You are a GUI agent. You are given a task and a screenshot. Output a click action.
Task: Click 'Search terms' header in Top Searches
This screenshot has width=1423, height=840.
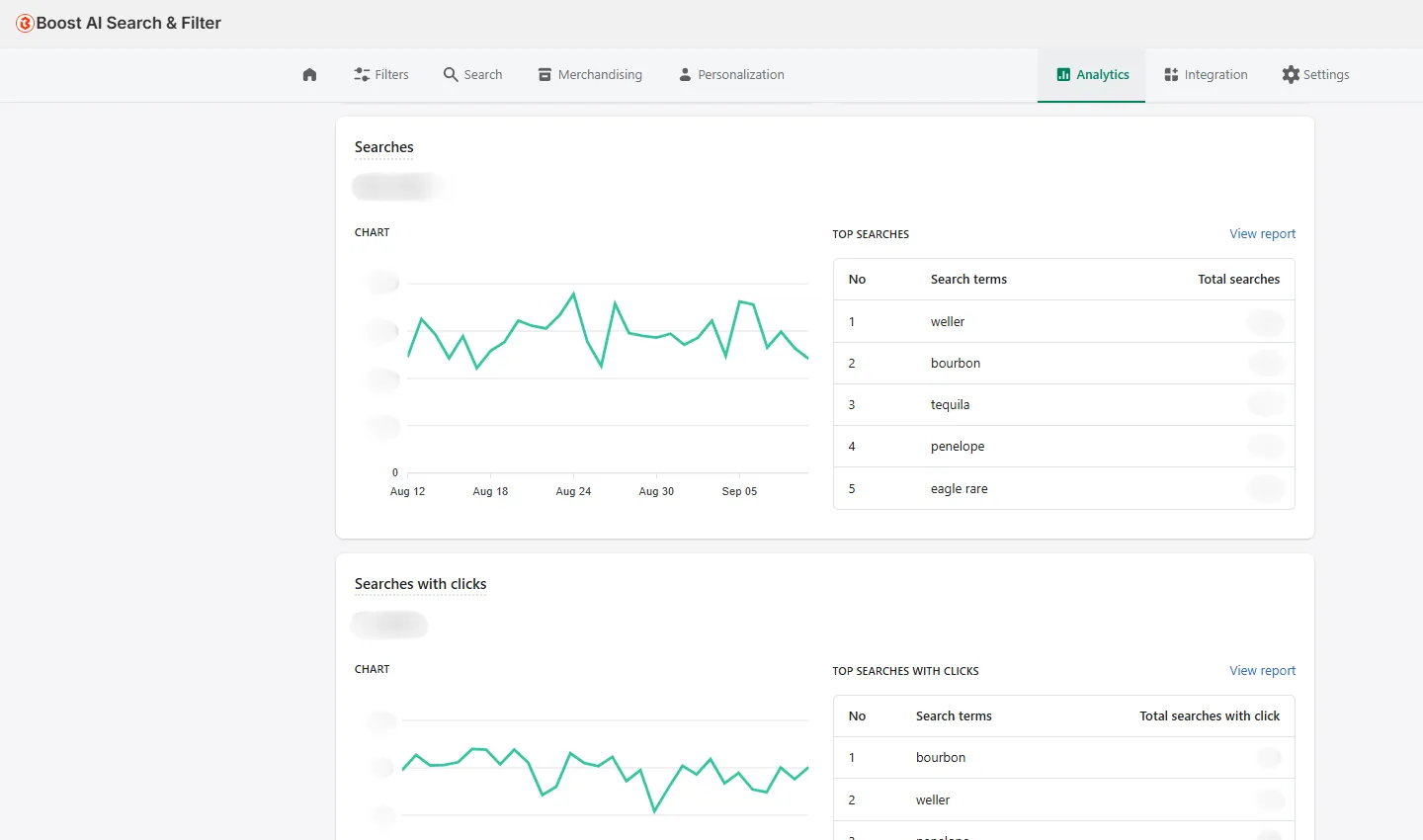pyautogui.click(x=968, y=280)
